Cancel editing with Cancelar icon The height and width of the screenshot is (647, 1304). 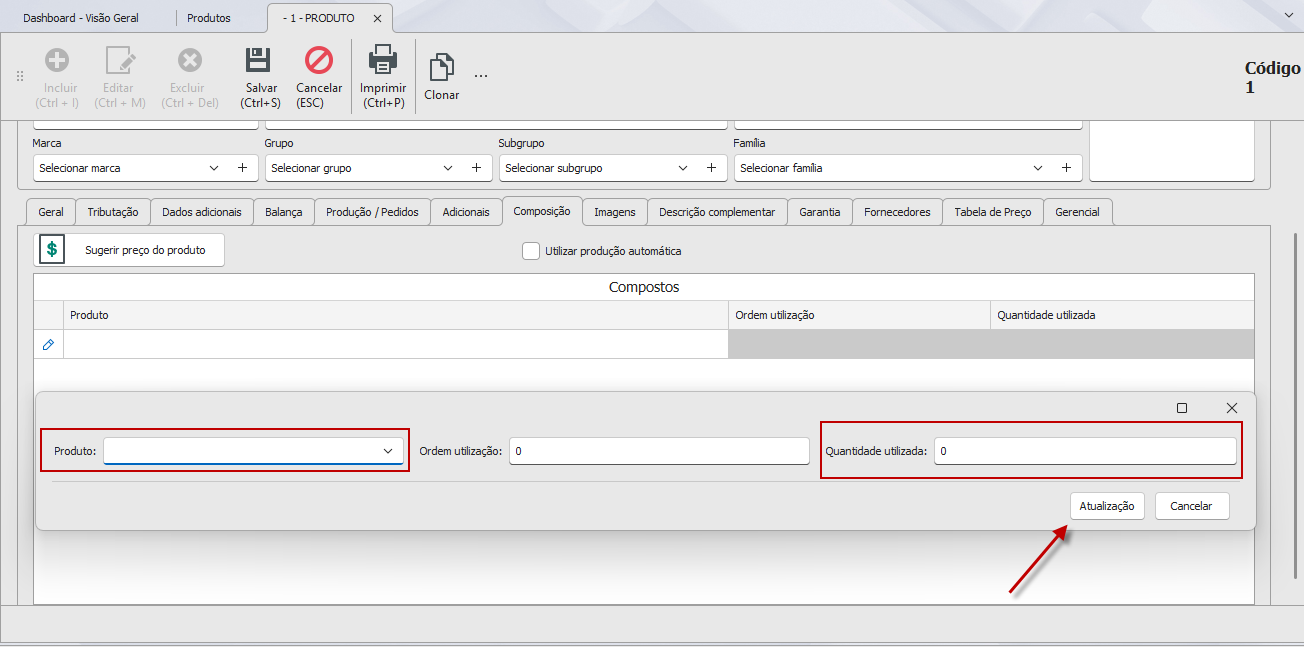[319, 60]
